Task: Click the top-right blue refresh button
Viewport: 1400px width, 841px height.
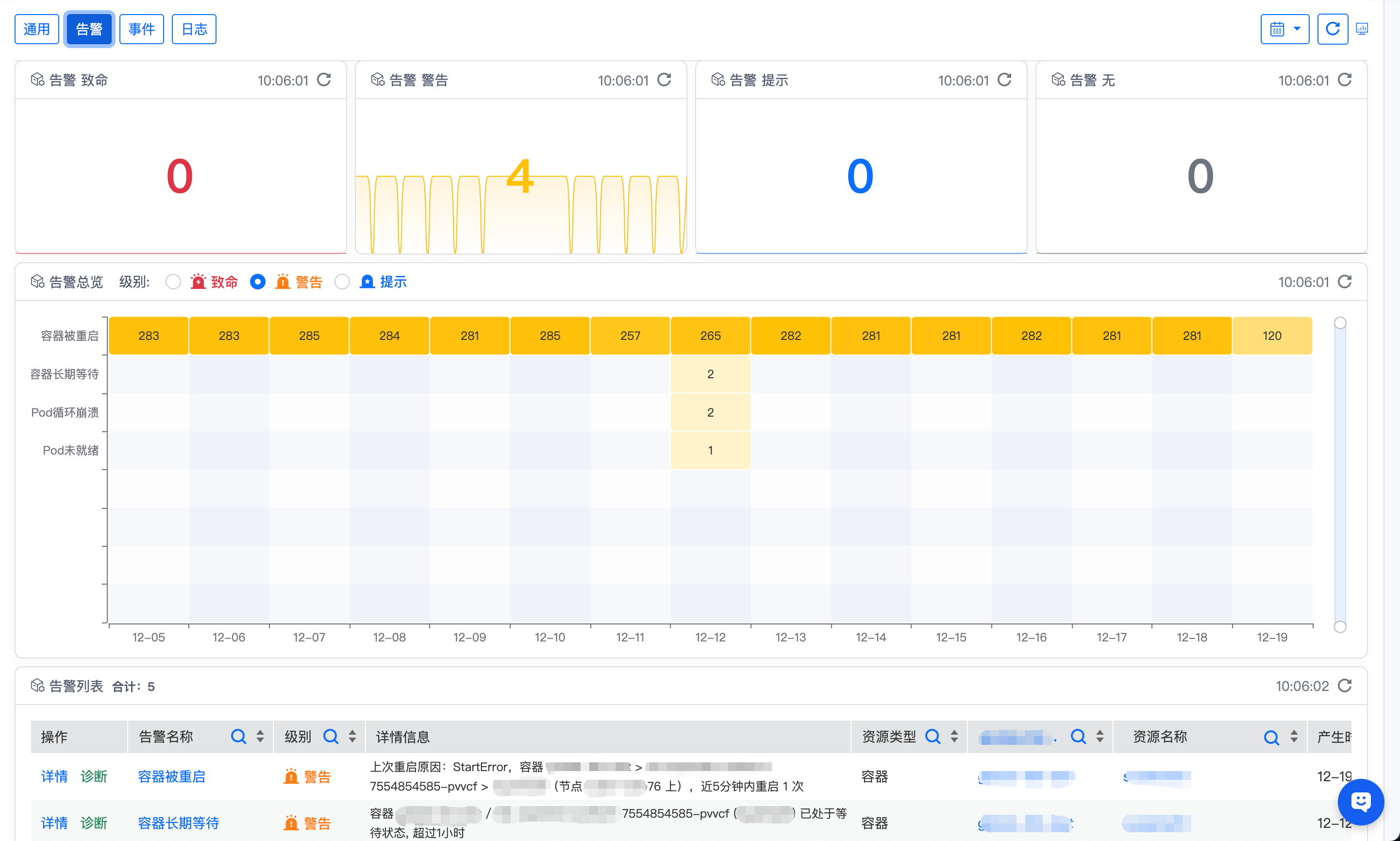Action: coord(1332,29)
